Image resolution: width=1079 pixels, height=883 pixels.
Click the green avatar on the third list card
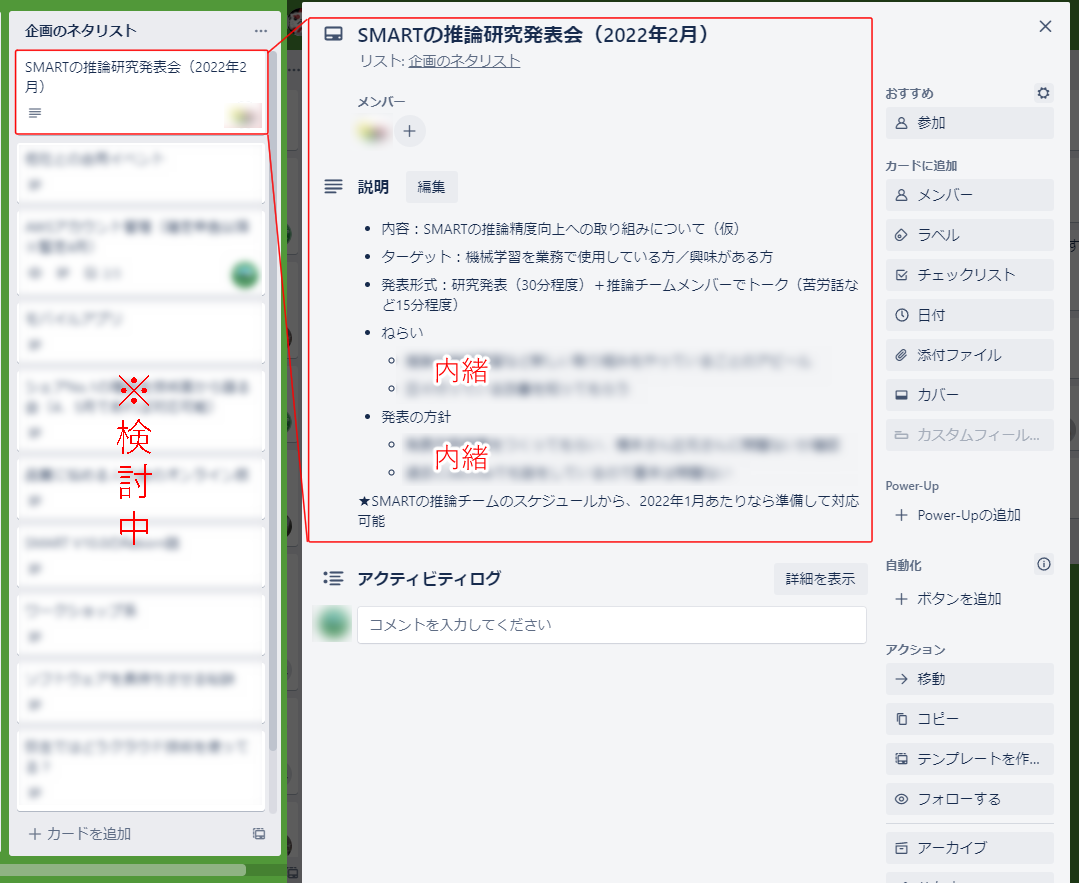(x=245, y=275)
